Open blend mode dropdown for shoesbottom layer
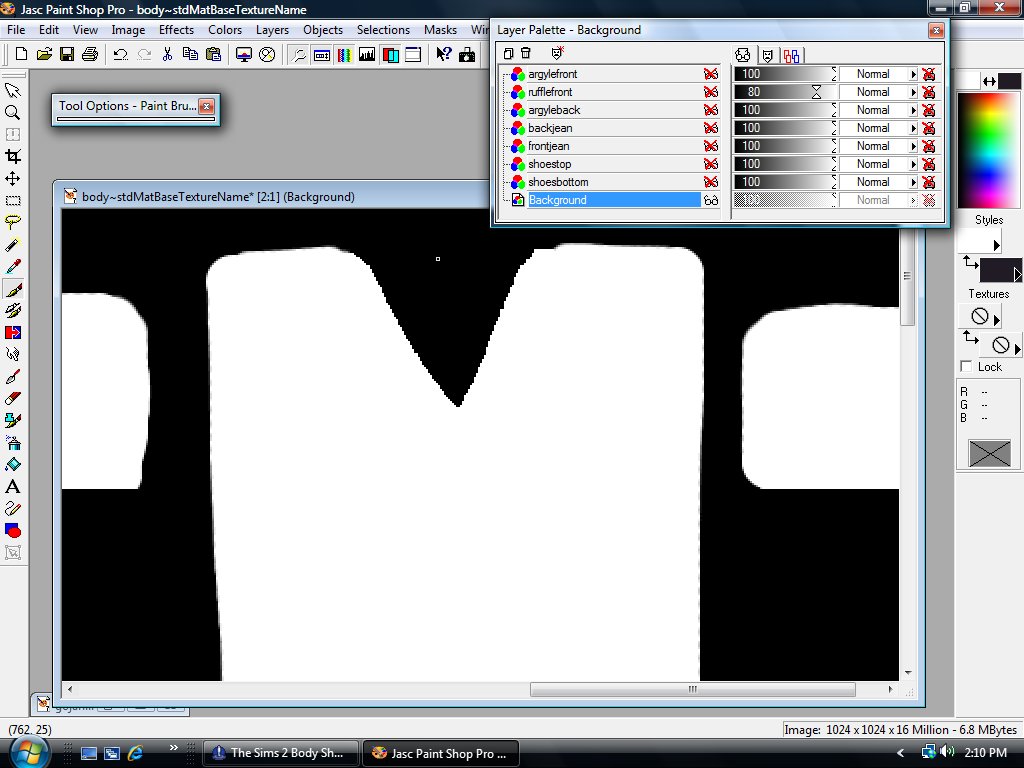The image size is (1024, 768). pyautogui.click(x=914, y=182)
